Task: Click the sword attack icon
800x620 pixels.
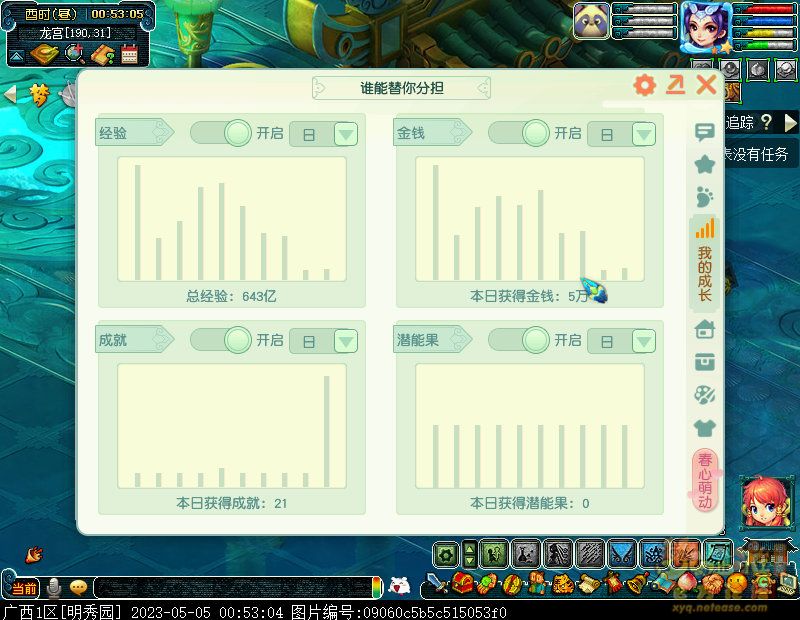Action: click(437, 584)
